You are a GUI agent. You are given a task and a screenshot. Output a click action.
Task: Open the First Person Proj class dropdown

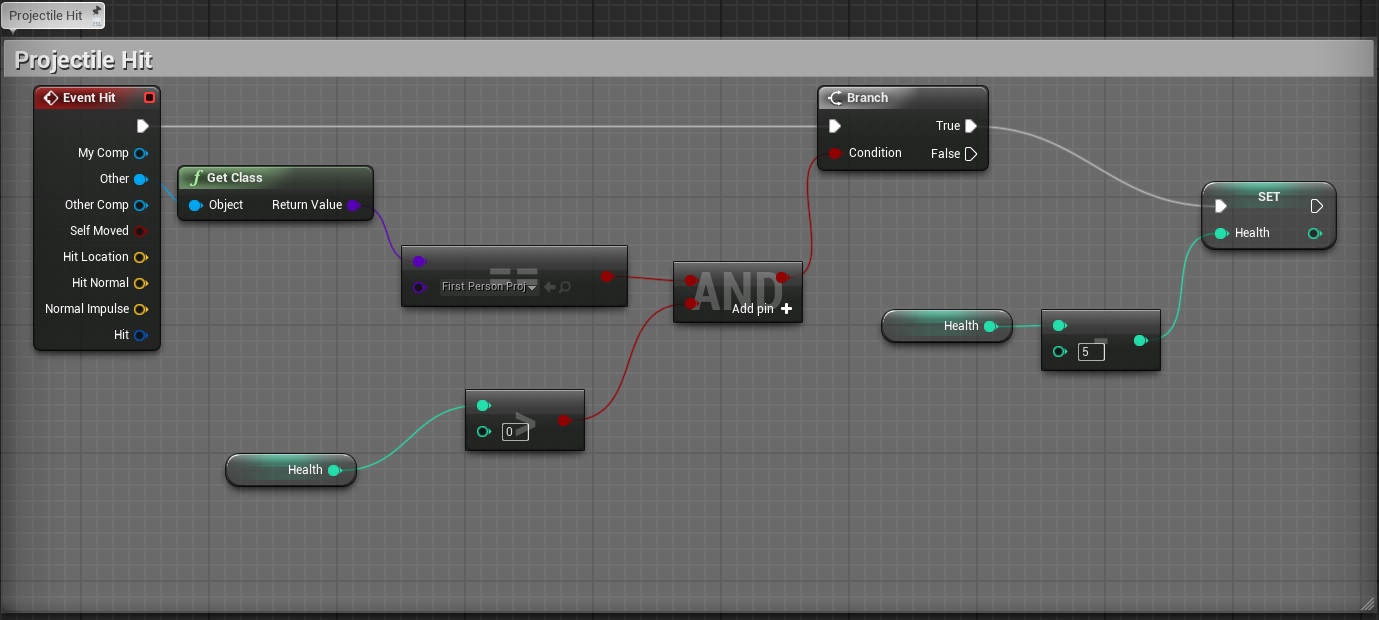tap(489, 287)
